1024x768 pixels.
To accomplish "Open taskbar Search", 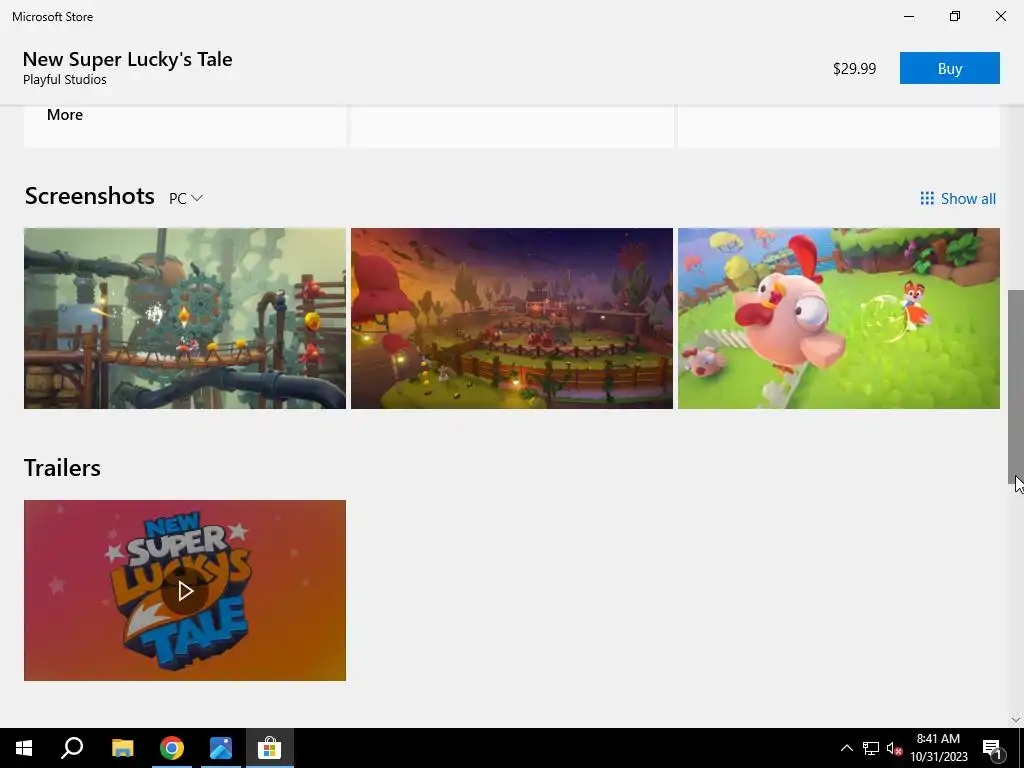I will [x=72, y=748].
